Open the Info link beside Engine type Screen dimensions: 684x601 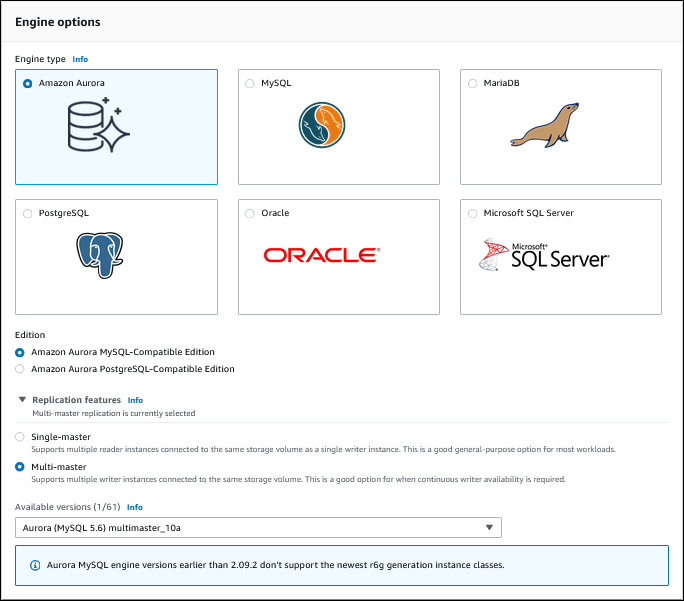click(80, 59)
